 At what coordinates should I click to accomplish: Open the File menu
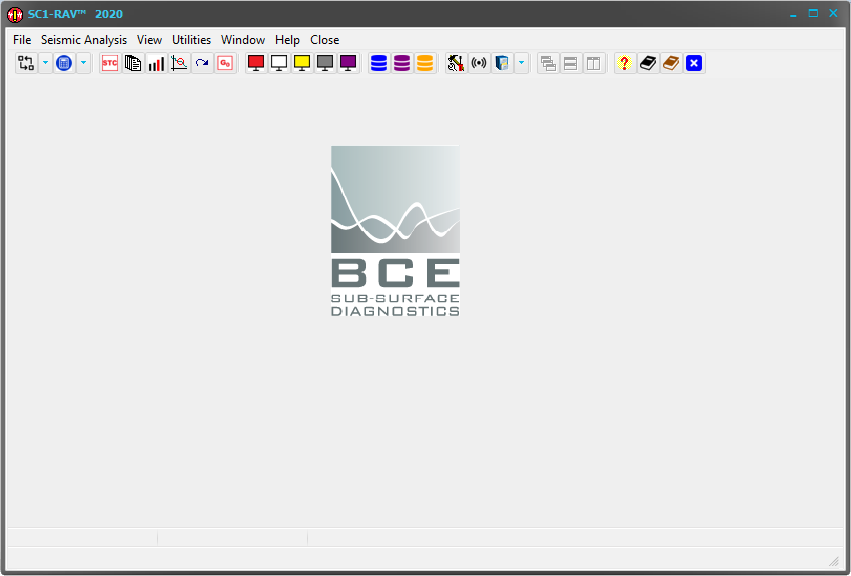(x=22, y=40)
